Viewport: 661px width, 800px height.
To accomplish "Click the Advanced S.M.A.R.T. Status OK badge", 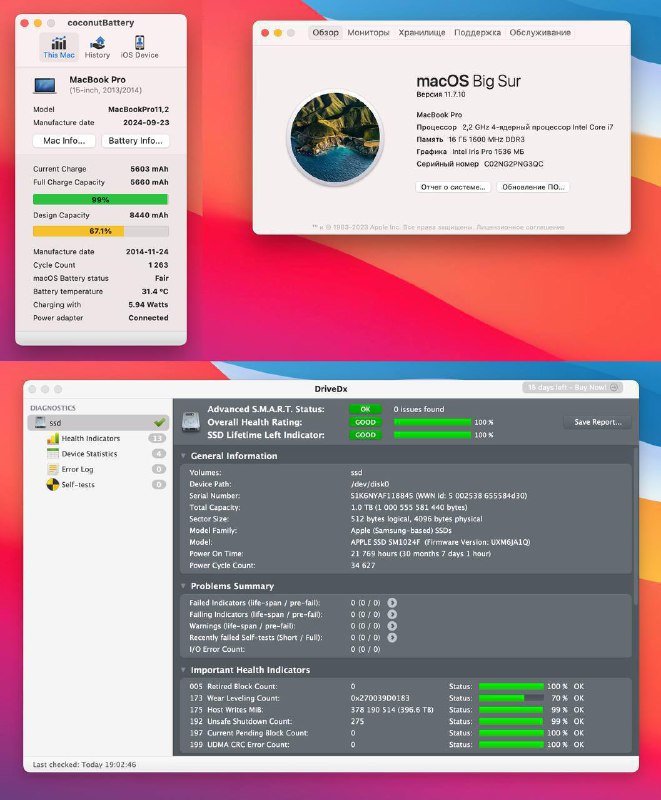I will (365, 409).
